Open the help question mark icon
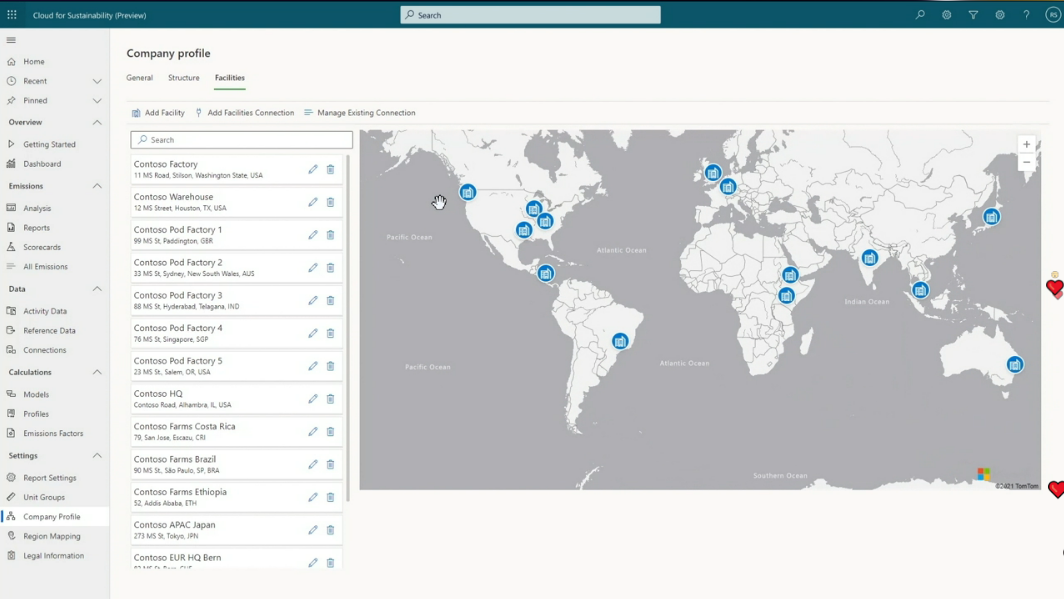 point(1026,15)
